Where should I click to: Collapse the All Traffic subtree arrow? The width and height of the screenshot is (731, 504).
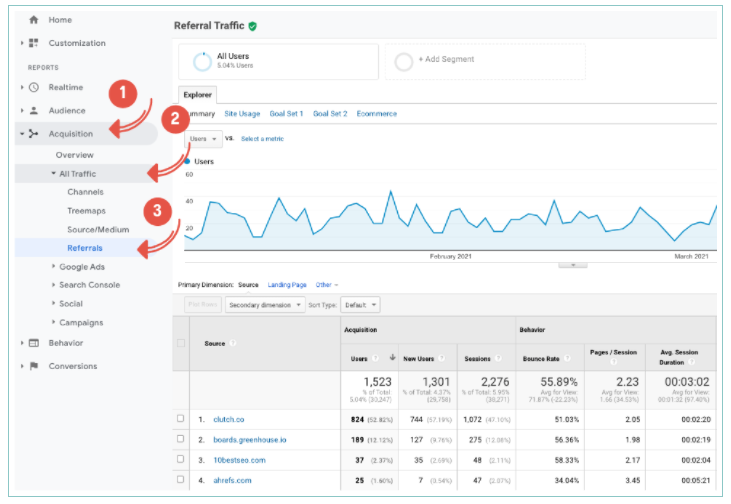click(54, 173)
